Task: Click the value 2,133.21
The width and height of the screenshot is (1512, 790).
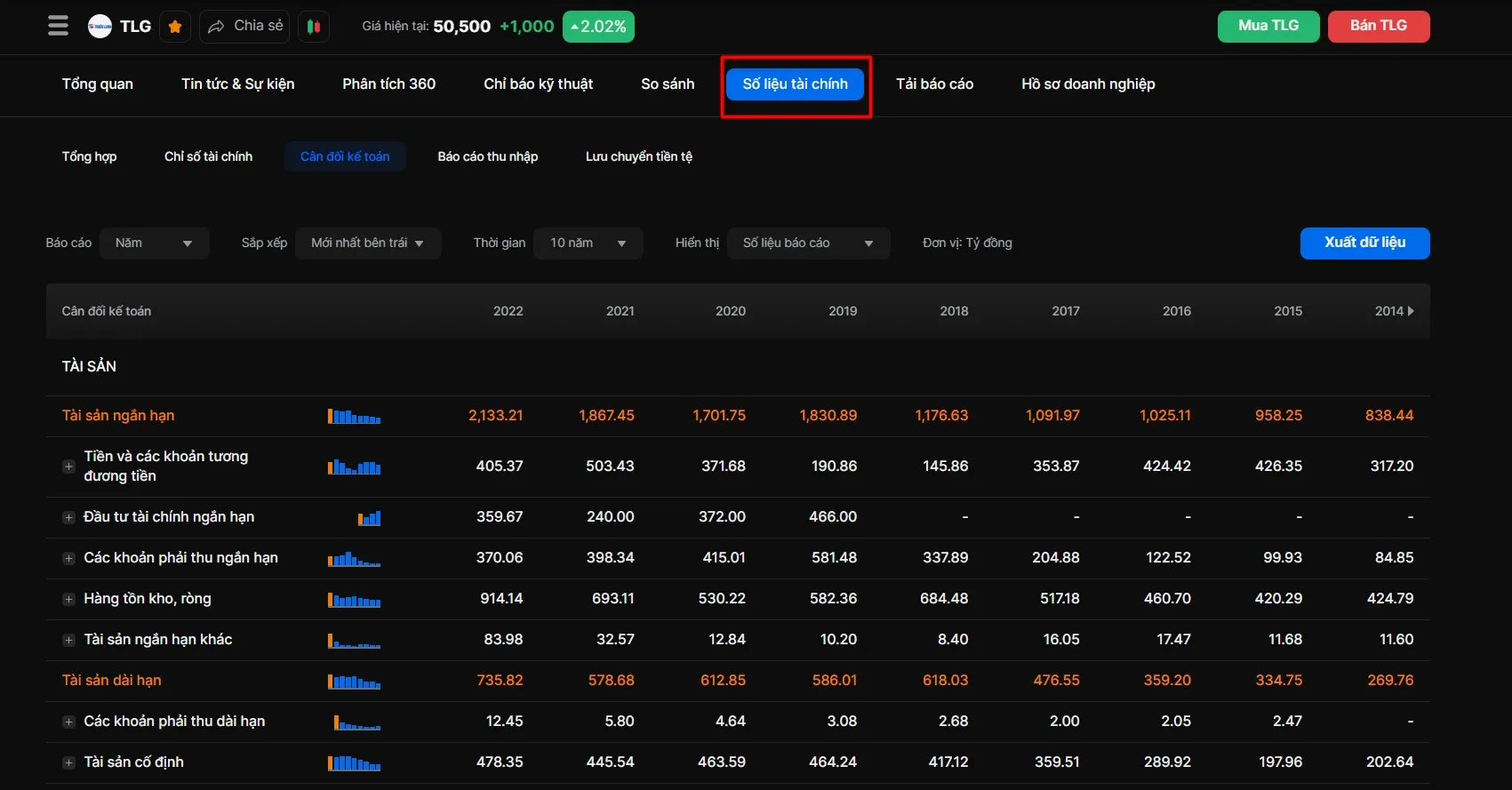Action: pos(496,416)
